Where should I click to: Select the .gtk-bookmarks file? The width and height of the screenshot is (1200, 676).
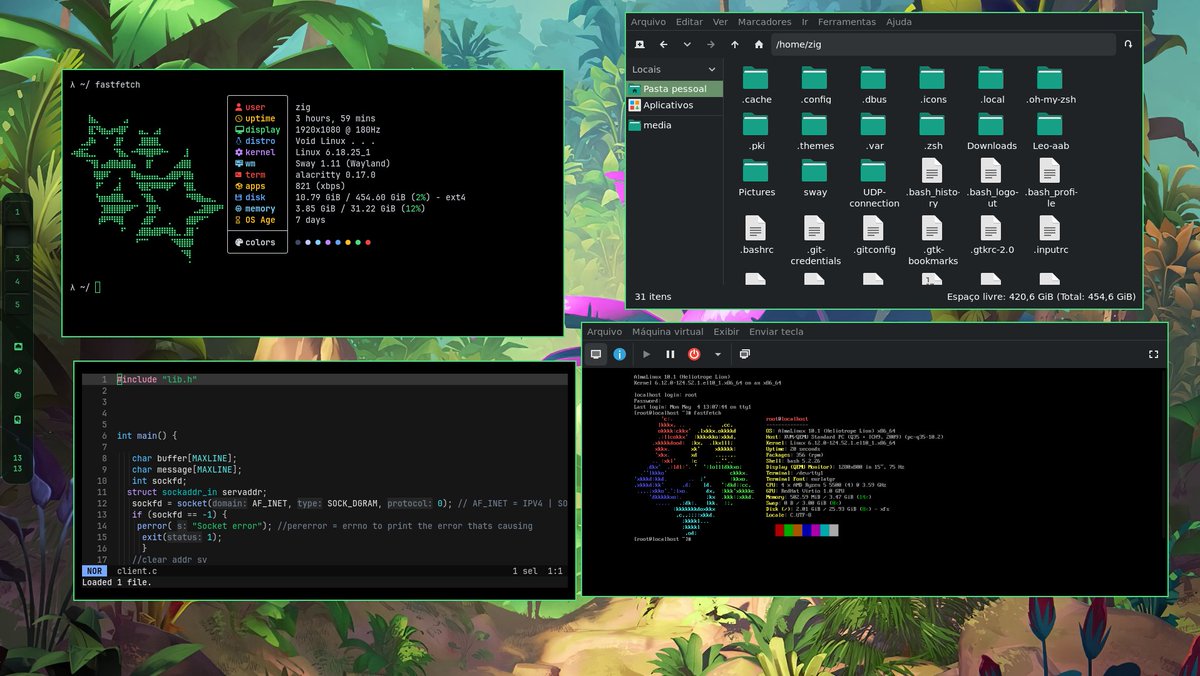tap(933, 241)
